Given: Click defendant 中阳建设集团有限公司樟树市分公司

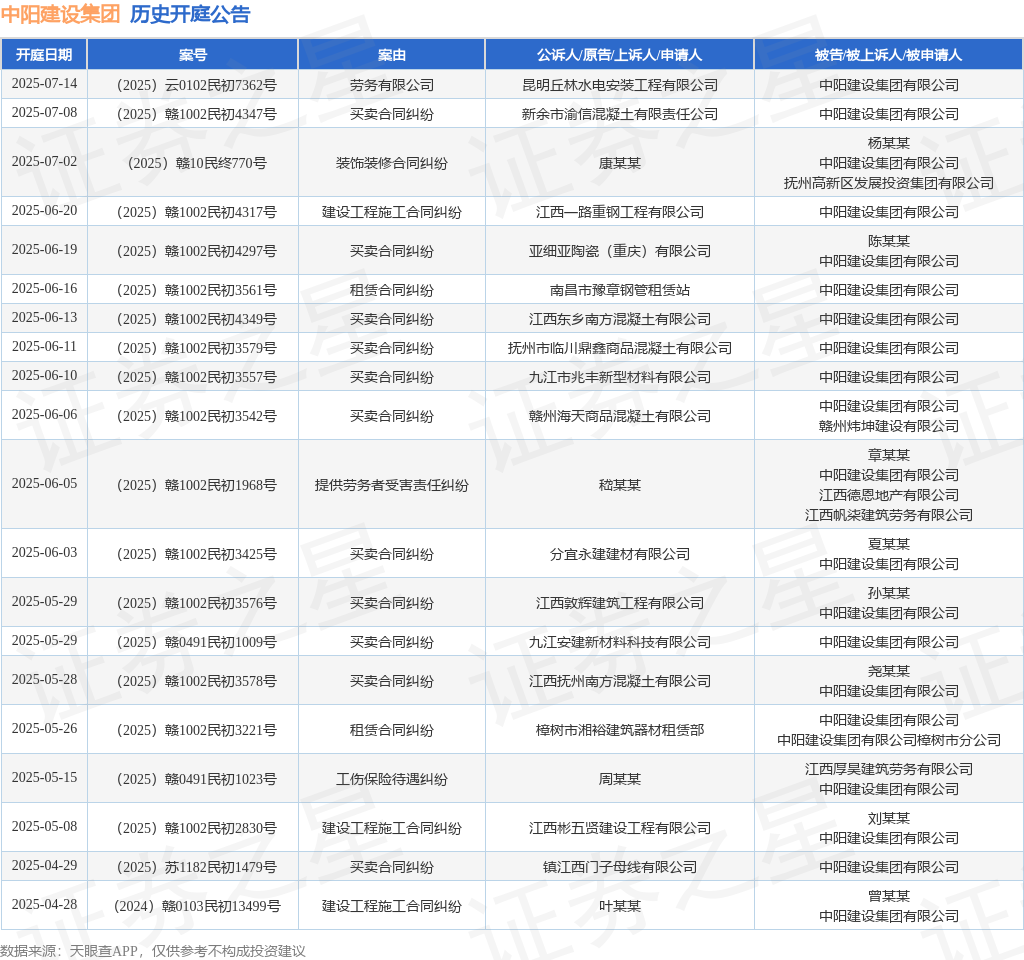Looking at the screenshot, I should [x=889, y=741].
